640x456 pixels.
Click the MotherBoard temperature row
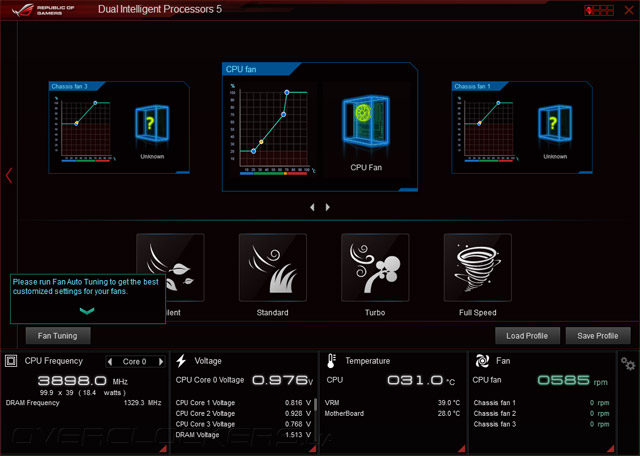click(392, 414)
